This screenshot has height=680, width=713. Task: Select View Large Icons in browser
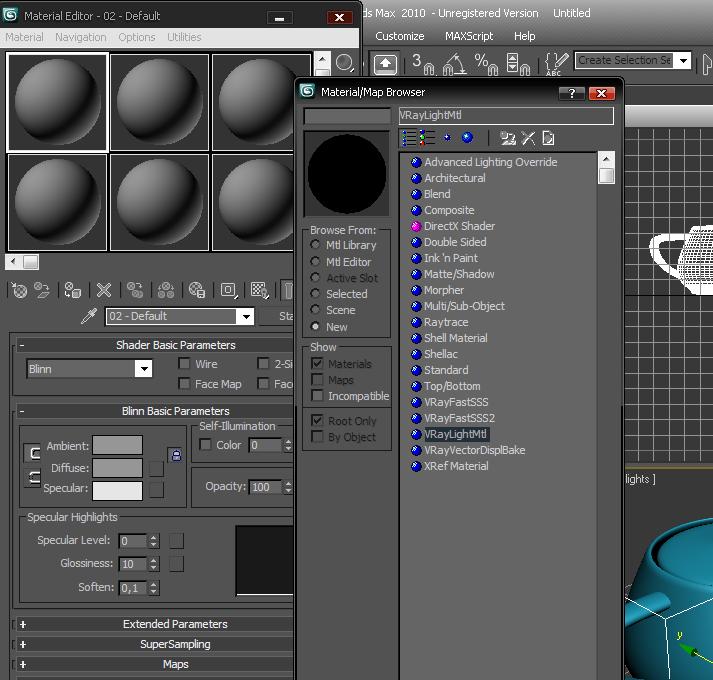(x=467, y=137)
